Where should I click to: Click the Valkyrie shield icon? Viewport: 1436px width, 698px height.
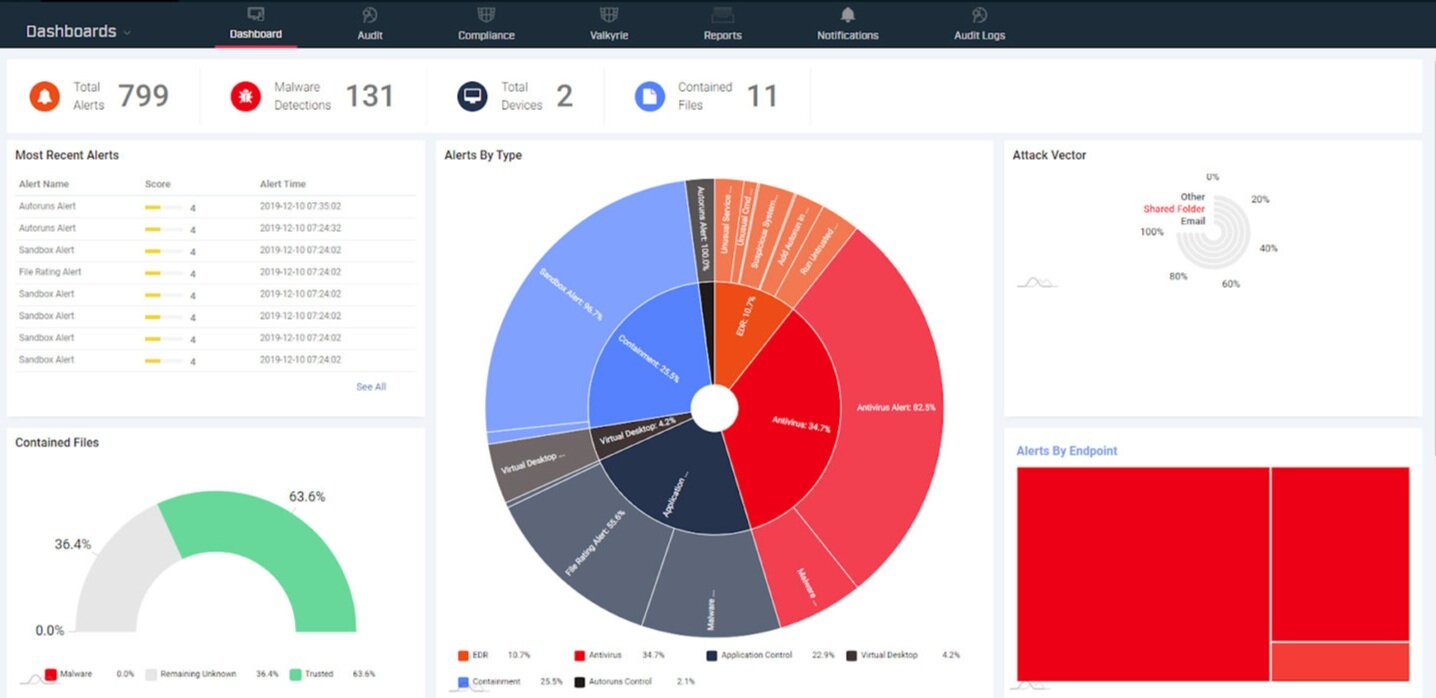609,15
